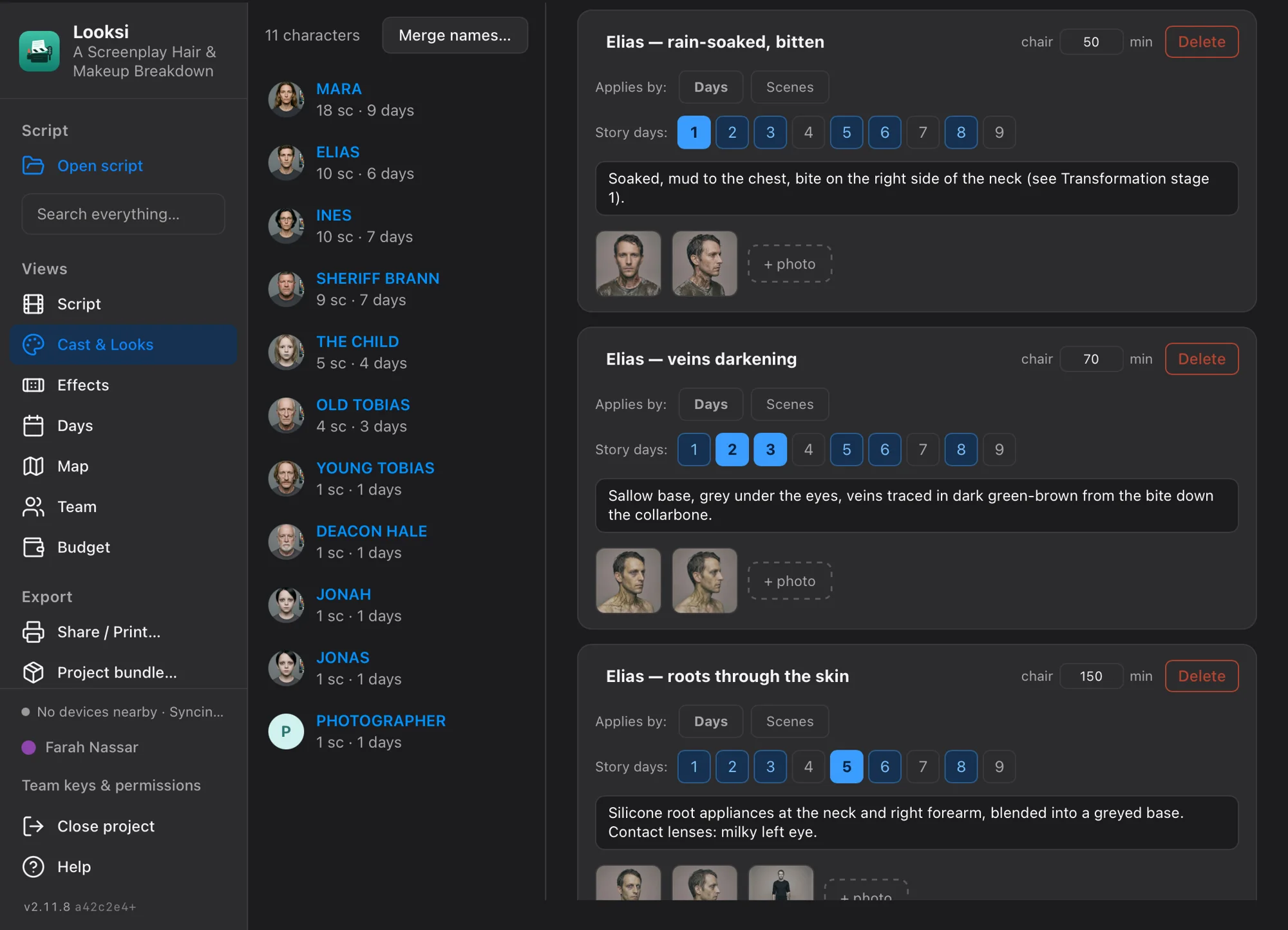
Task: Click the Days calendar icon
Action: pyautogui.click(x=33, y=426)
